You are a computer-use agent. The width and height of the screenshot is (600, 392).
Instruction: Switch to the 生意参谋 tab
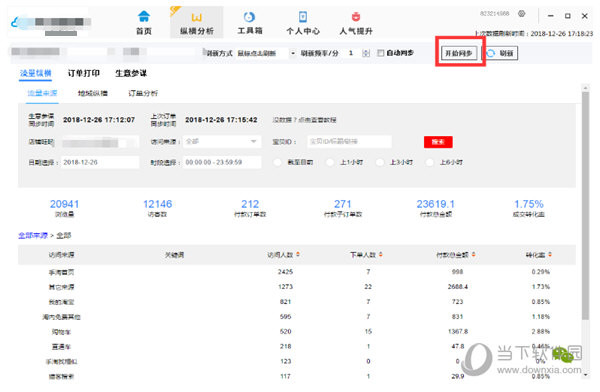[x=131, y=73]
